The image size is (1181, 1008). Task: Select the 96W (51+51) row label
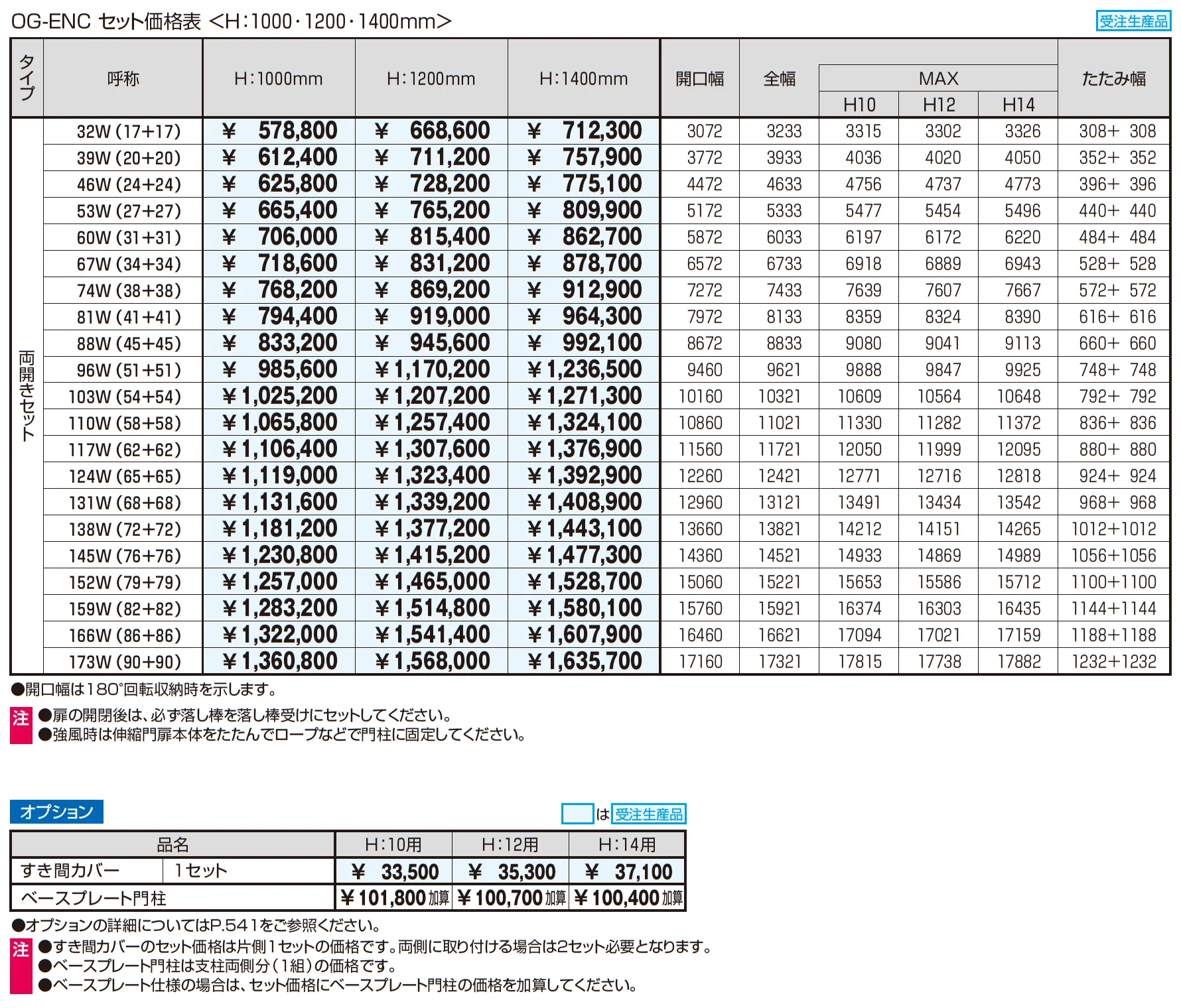point(129,370)
